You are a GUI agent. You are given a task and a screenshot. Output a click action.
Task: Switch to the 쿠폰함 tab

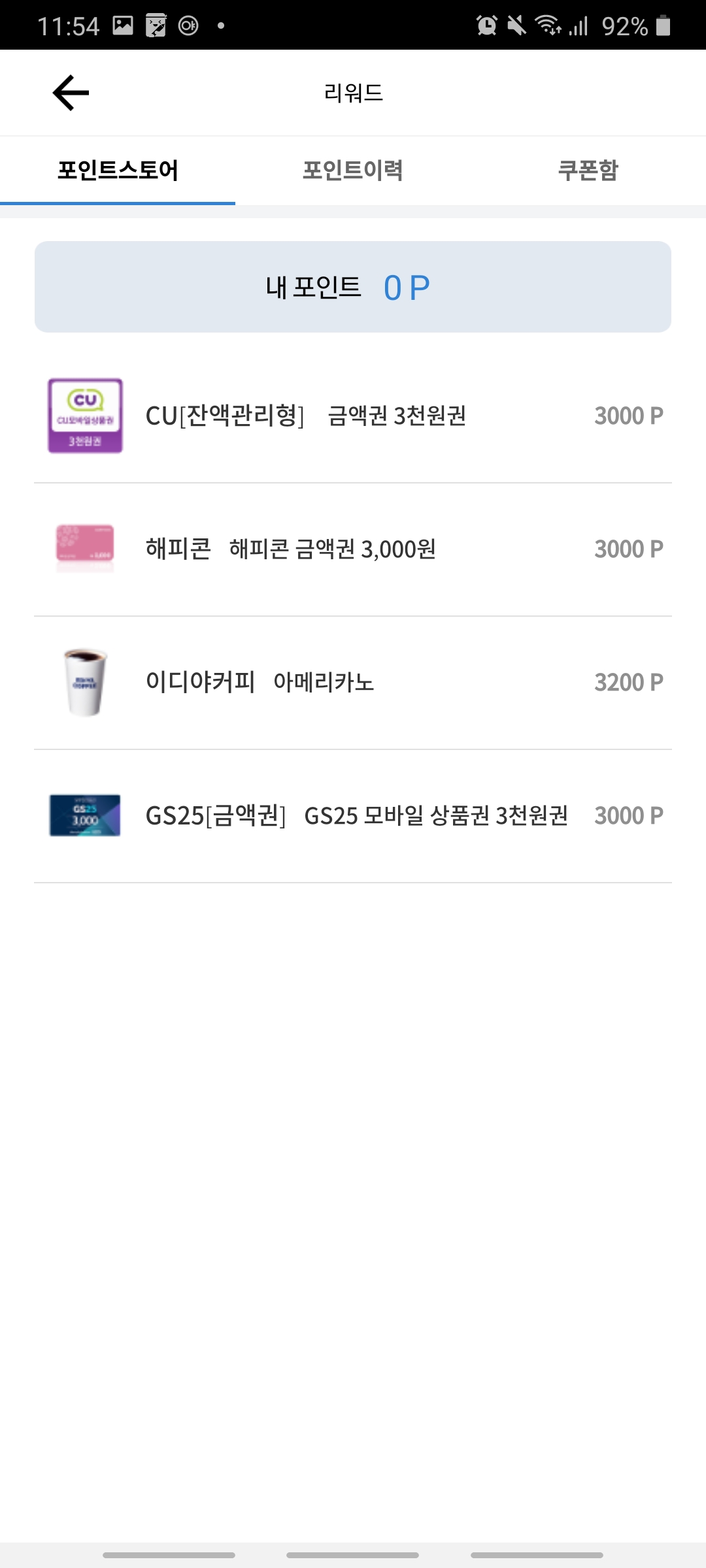[588, 171]
